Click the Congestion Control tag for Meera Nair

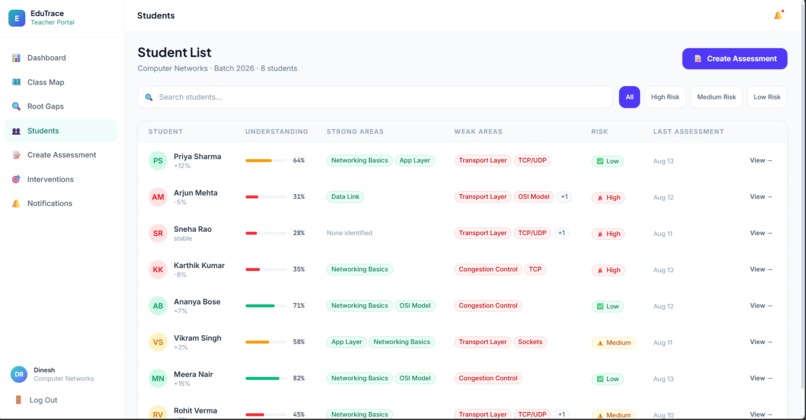click(x=488, y=378)
